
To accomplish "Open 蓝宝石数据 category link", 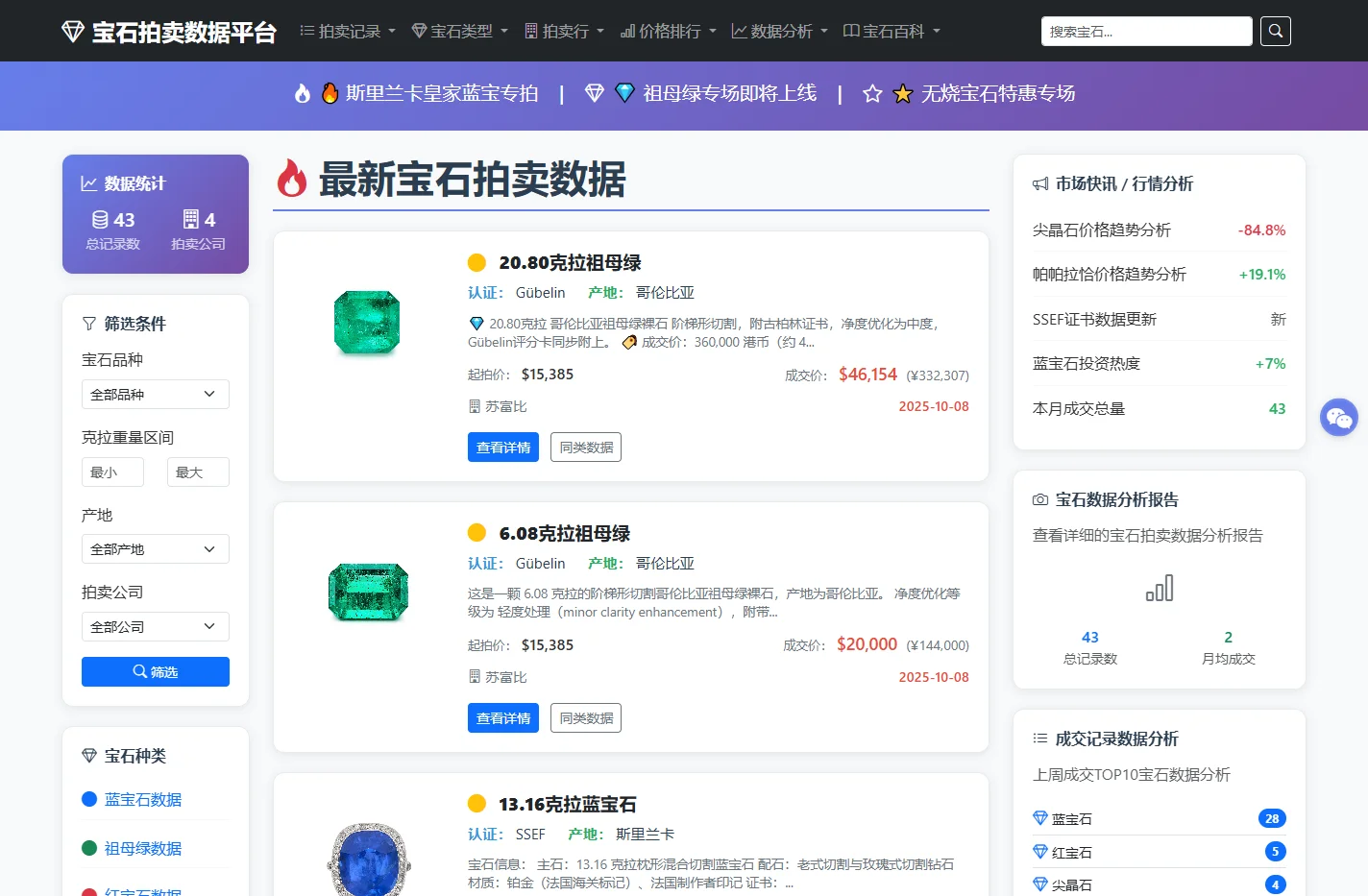I will pyautogui.click(x=143, y=799).
